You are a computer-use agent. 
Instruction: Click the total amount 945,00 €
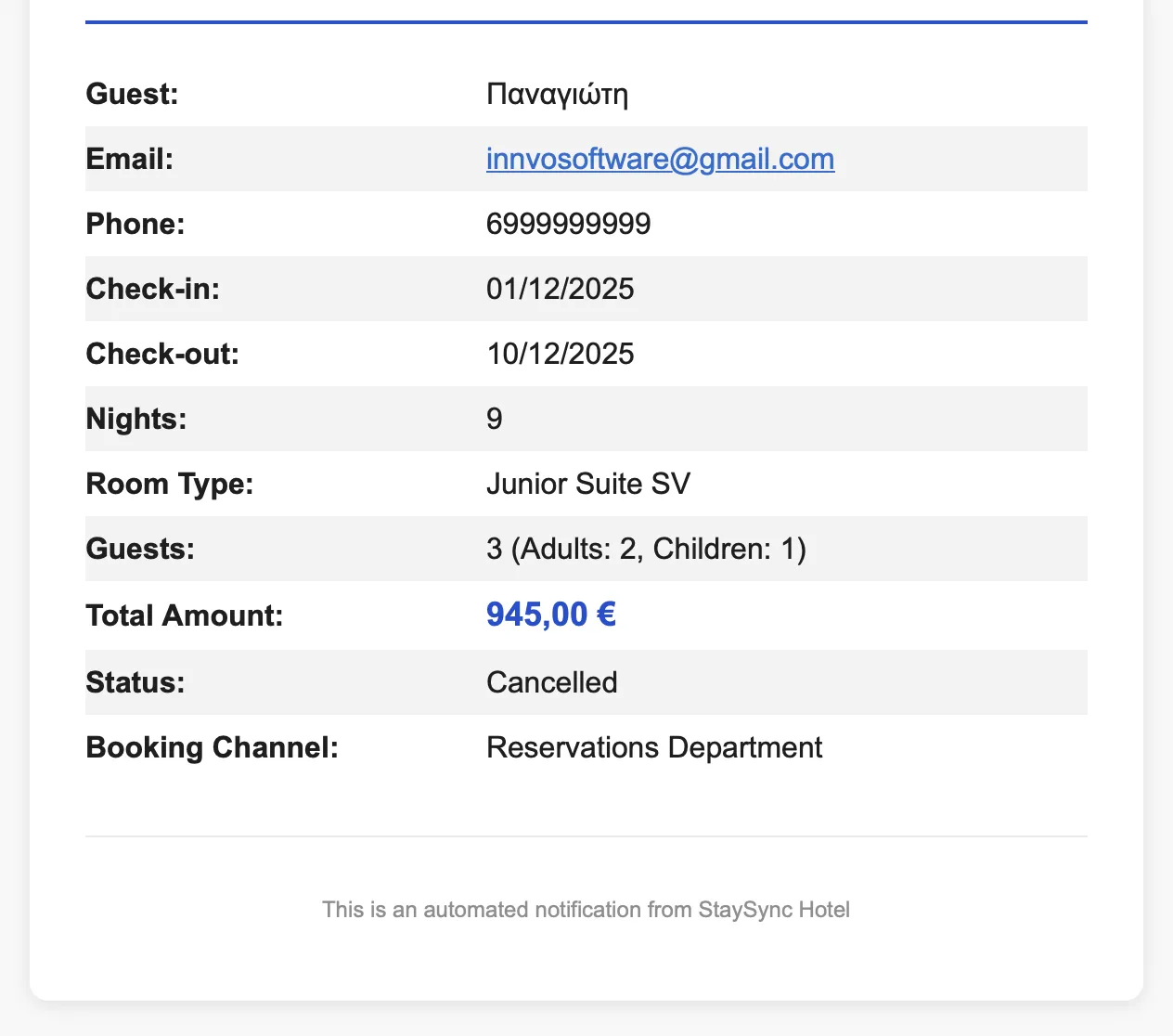click(551, 615)
